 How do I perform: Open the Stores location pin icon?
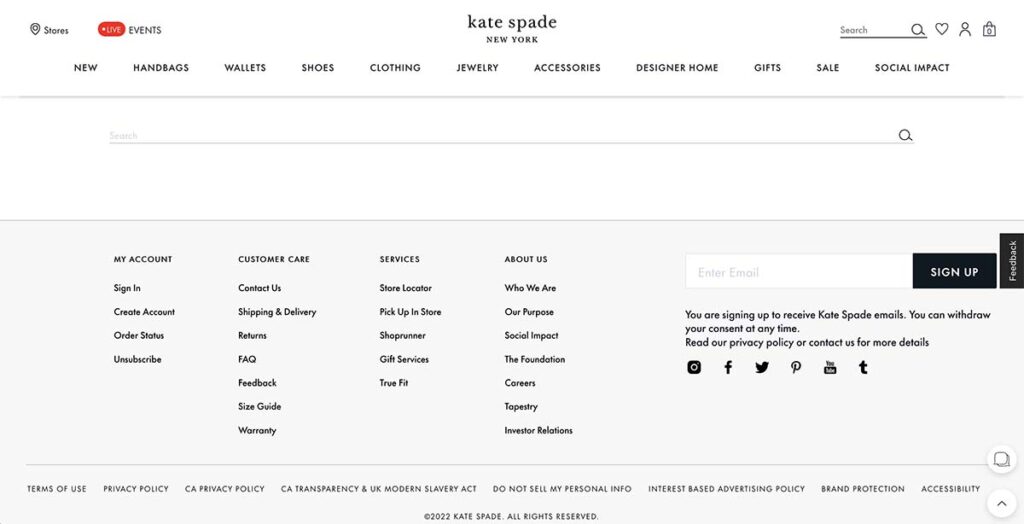(x=35, y=29)
